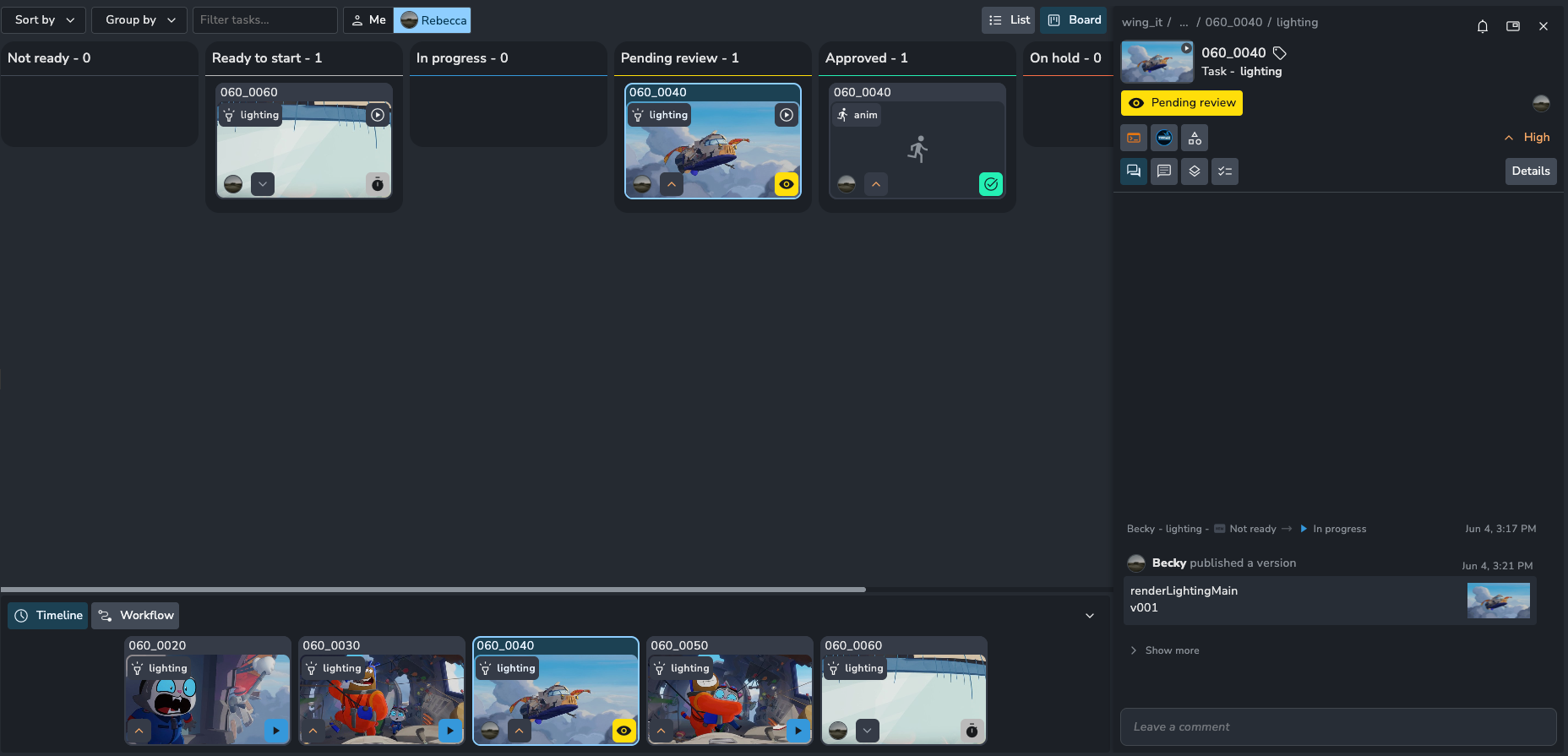Click the yellow Pending review status button
The height and width of the screenshot is (756, 1568).
point(1181,103)
